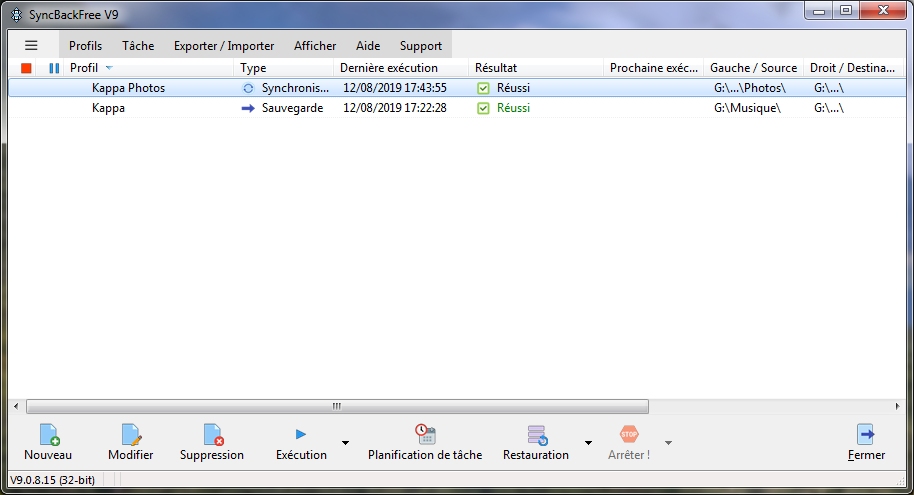This screenshot has width=914, height=495.
Task: Expand the Exécution dropdown arrow
Action: 345,443
